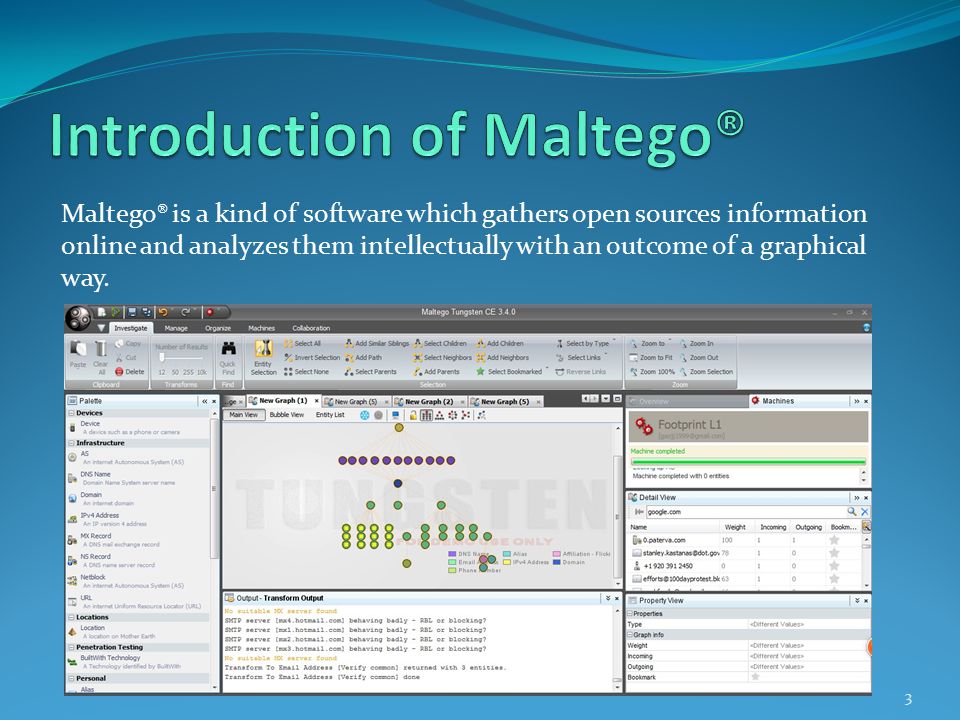Click the Weight column header in Detail View
960x720 pixels.
click(x=735, y=527)
